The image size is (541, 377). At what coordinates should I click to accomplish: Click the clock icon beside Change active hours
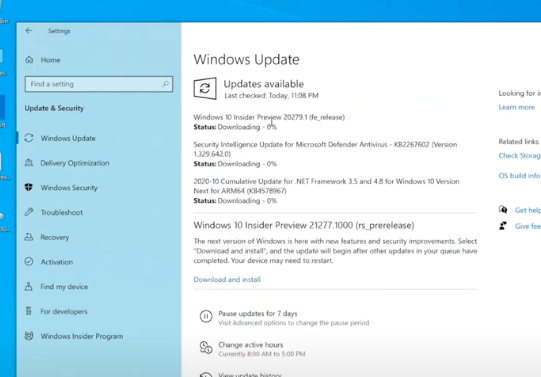(206, 347)
